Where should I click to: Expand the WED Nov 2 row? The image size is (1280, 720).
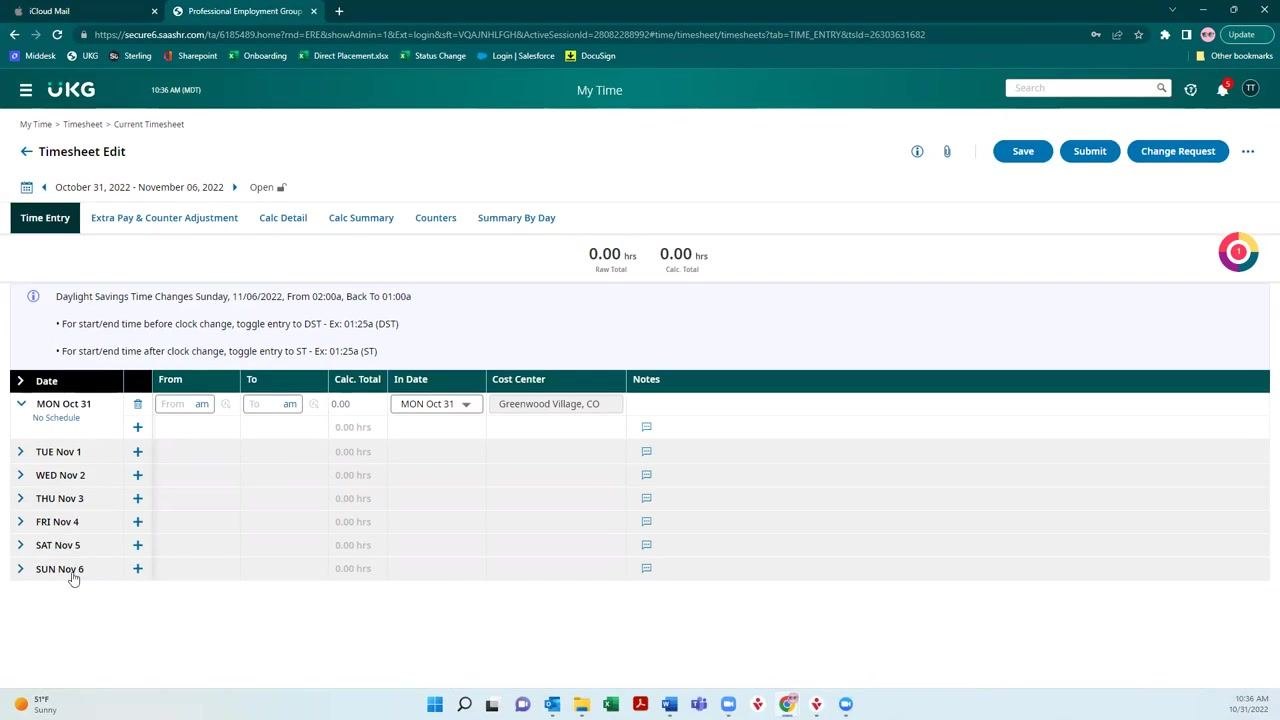(x=21, y=475)
